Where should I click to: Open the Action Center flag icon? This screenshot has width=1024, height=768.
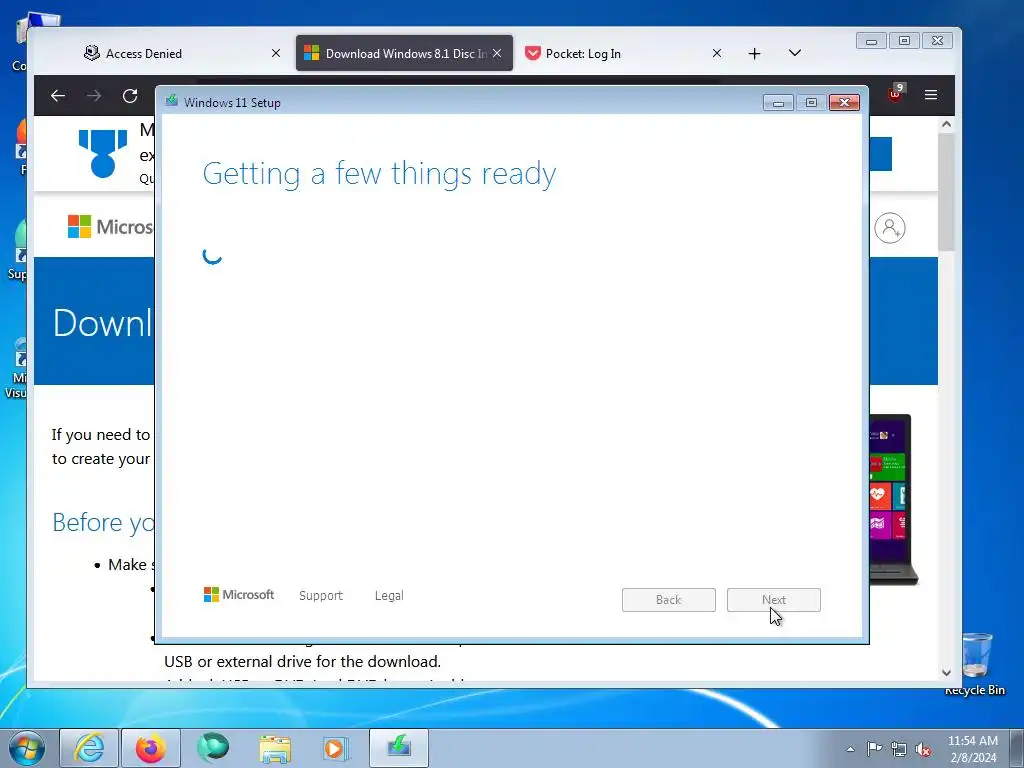874,749
